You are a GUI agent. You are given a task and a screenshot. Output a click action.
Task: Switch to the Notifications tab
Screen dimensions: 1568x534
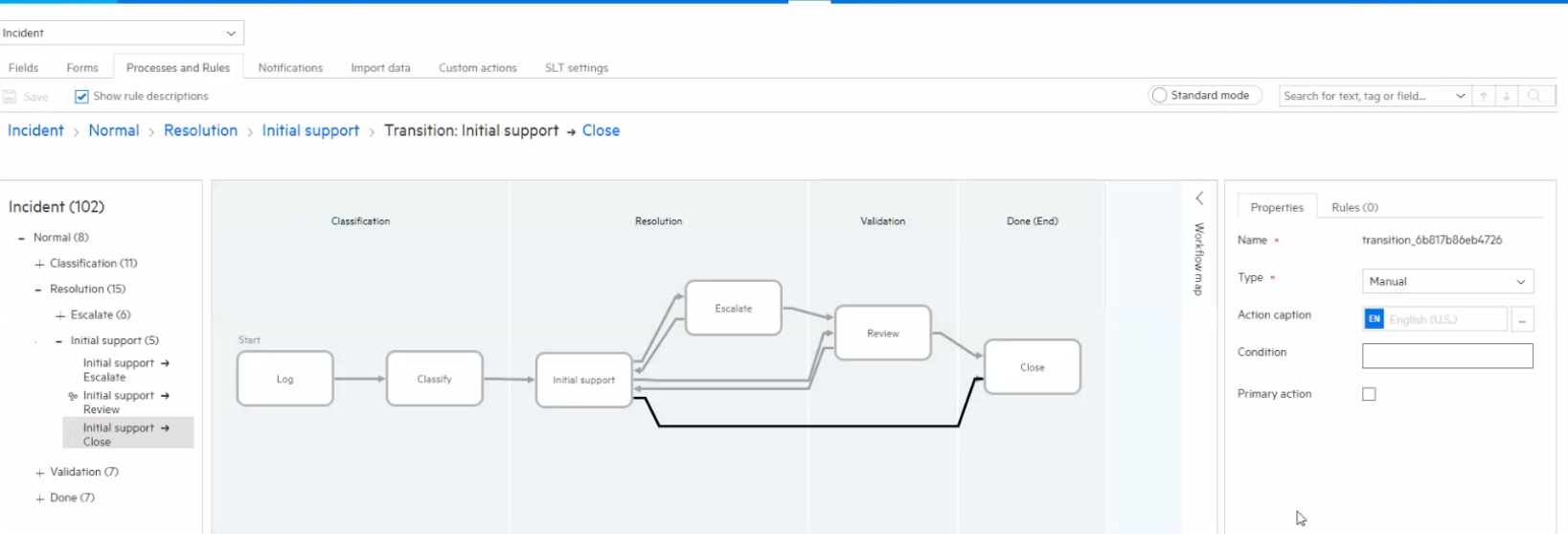pos(290,68)
